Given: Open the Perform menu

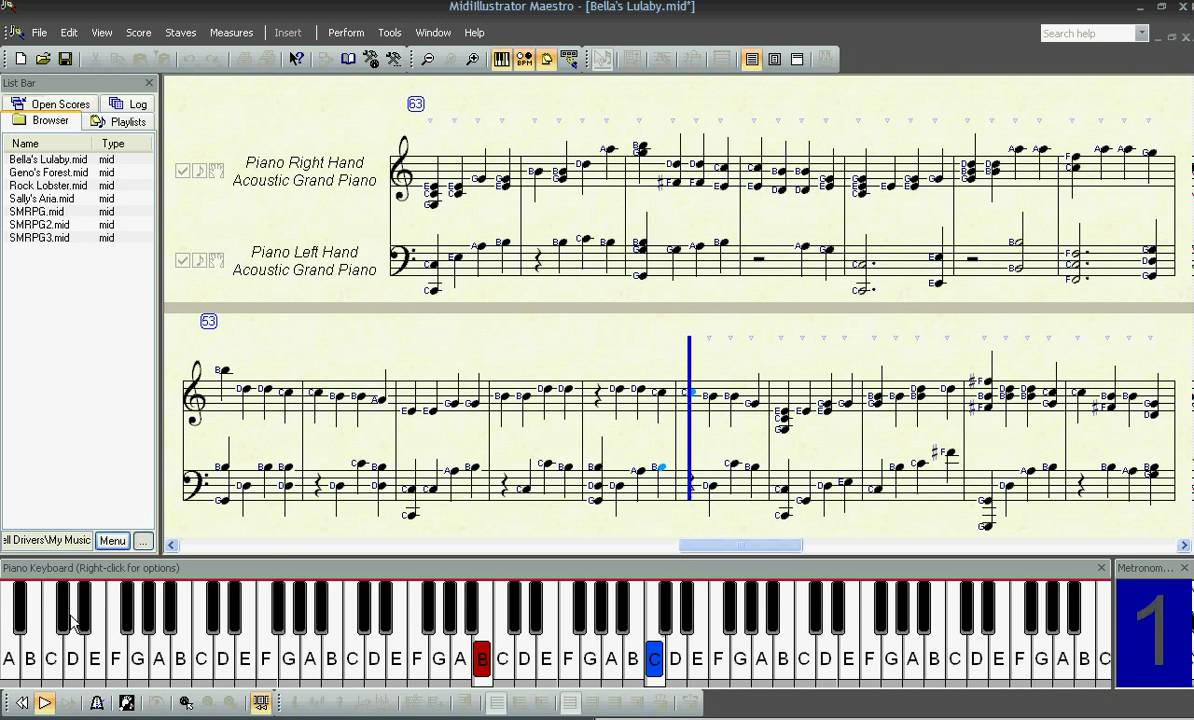Looking at the screenshot, I should pos(346,33).
